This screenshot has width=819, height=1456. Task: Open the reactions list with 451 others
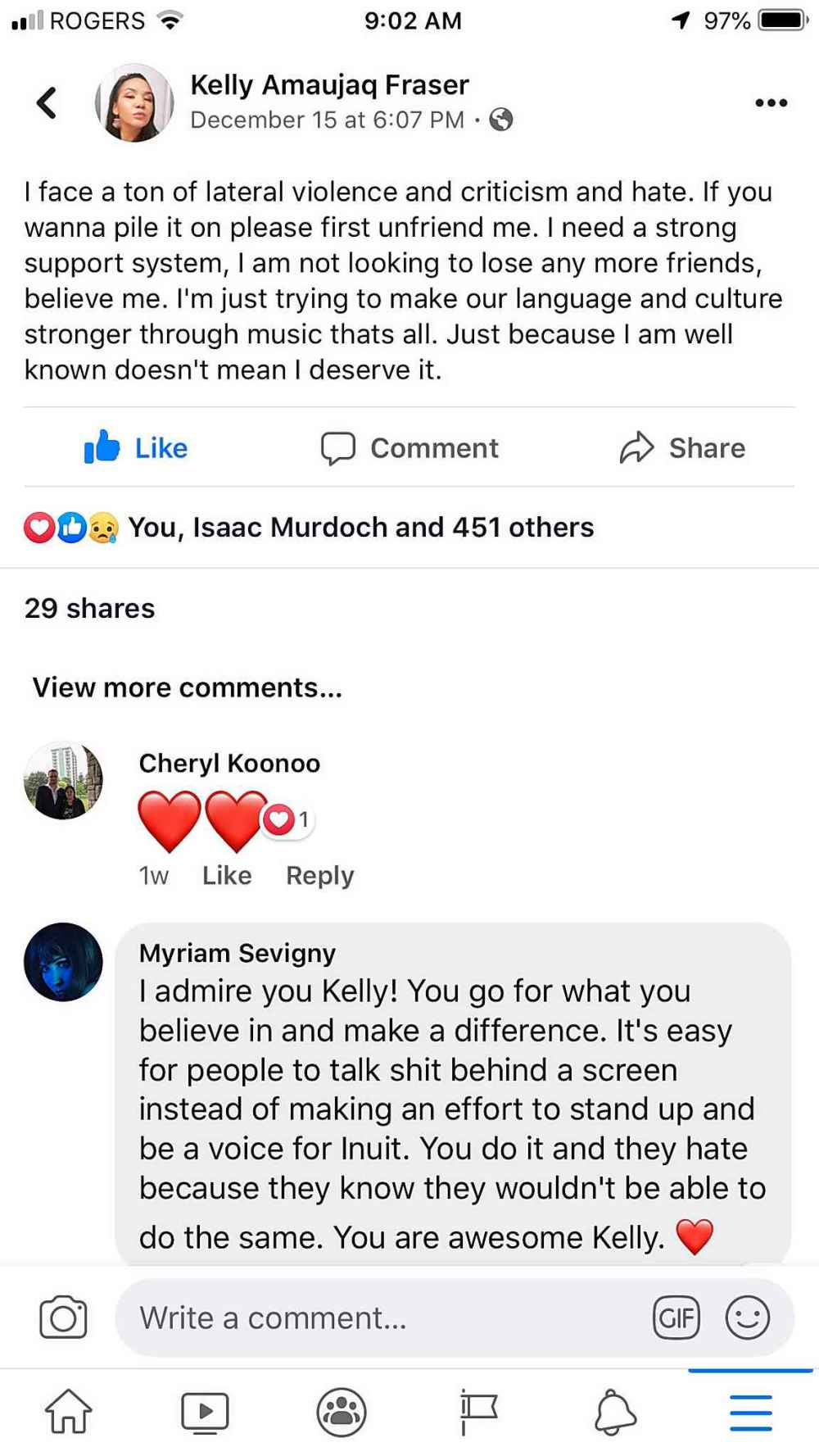360,528
